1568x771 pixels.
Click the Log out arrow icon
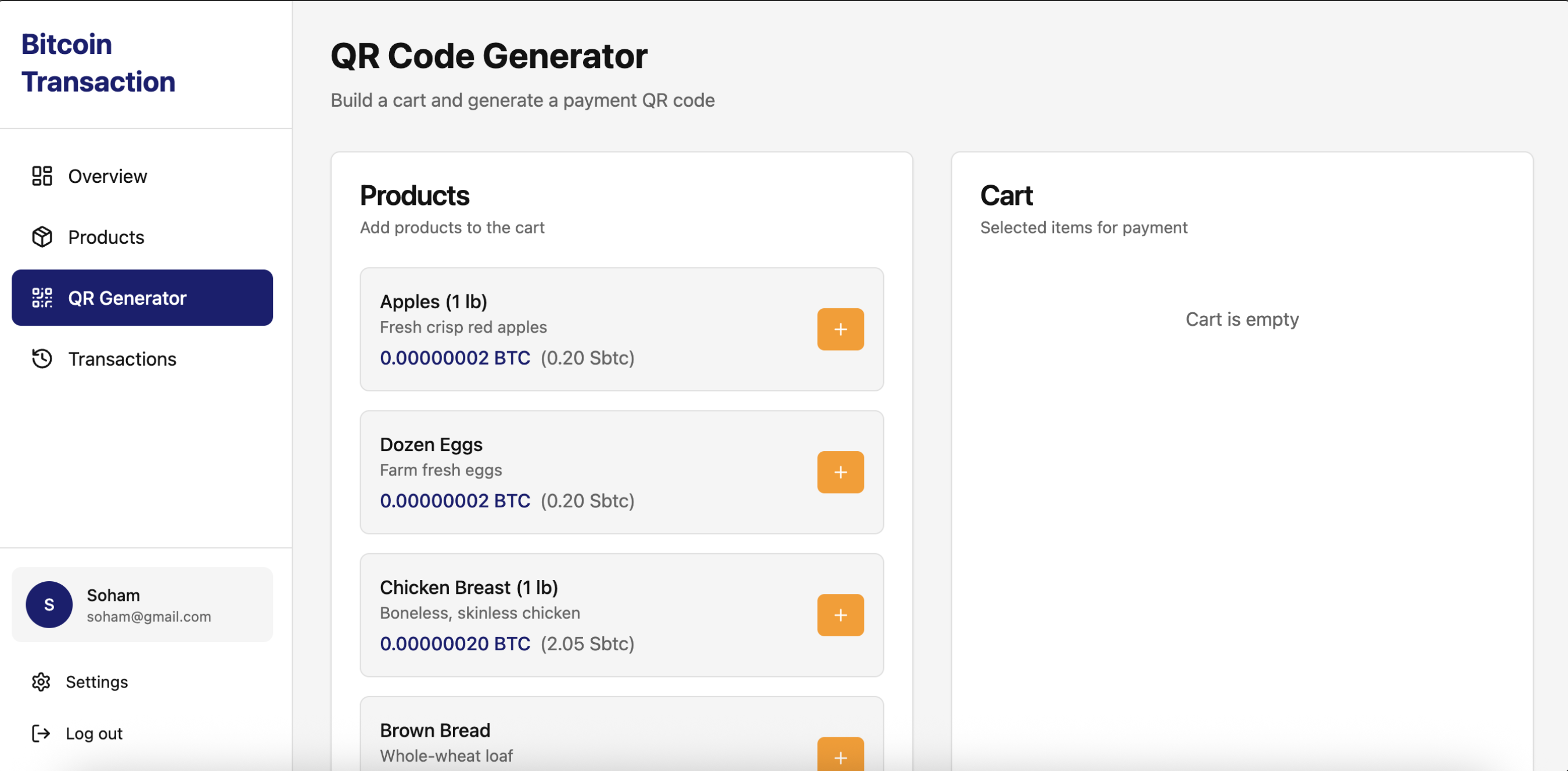(x=41, y=733)
